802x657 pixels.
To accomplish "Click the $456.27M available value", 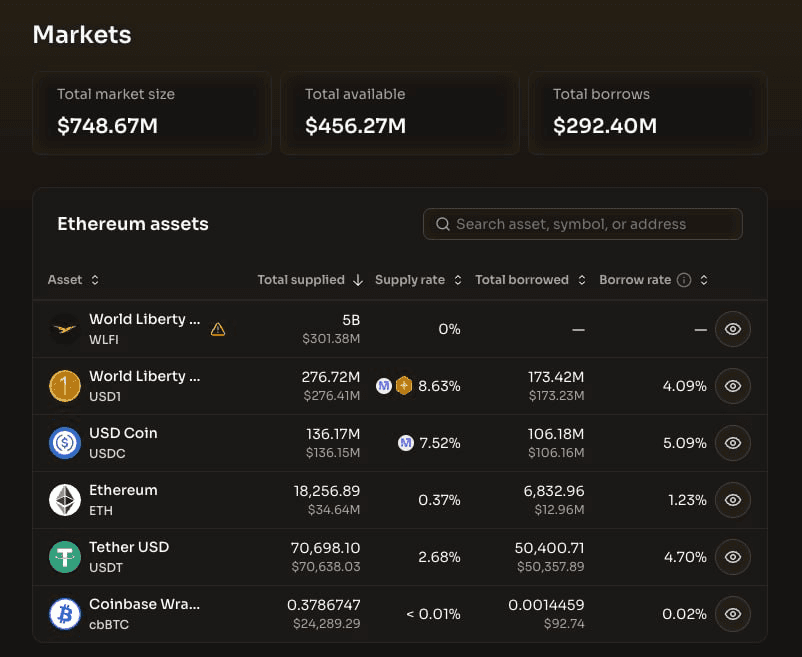I will coord(355,126).
